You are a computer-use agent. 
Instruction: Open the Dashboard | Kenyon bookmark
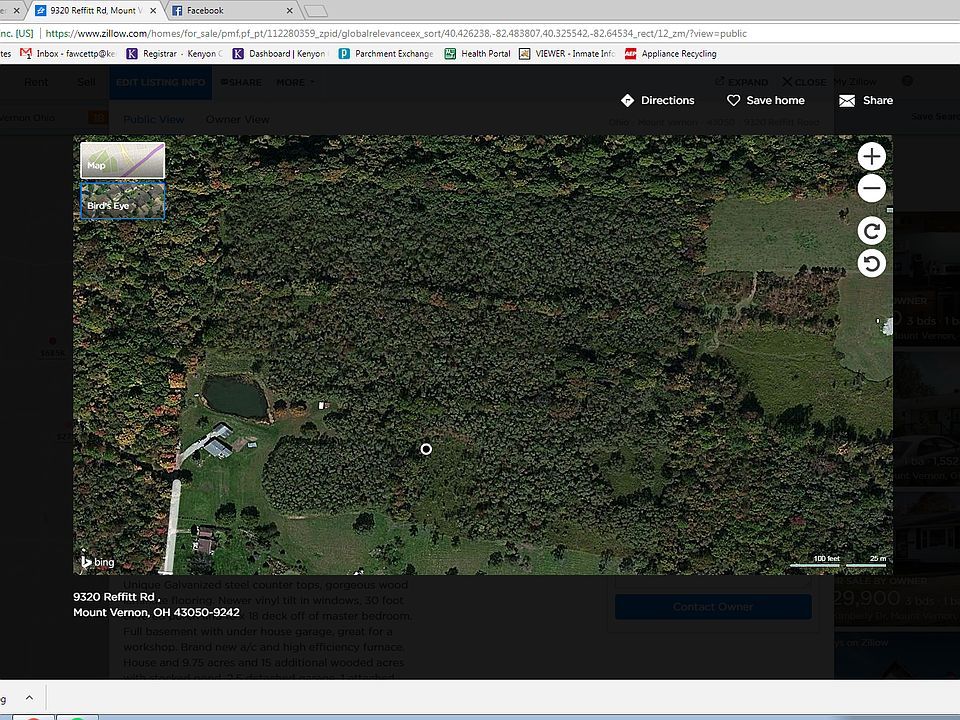point(279,54)
